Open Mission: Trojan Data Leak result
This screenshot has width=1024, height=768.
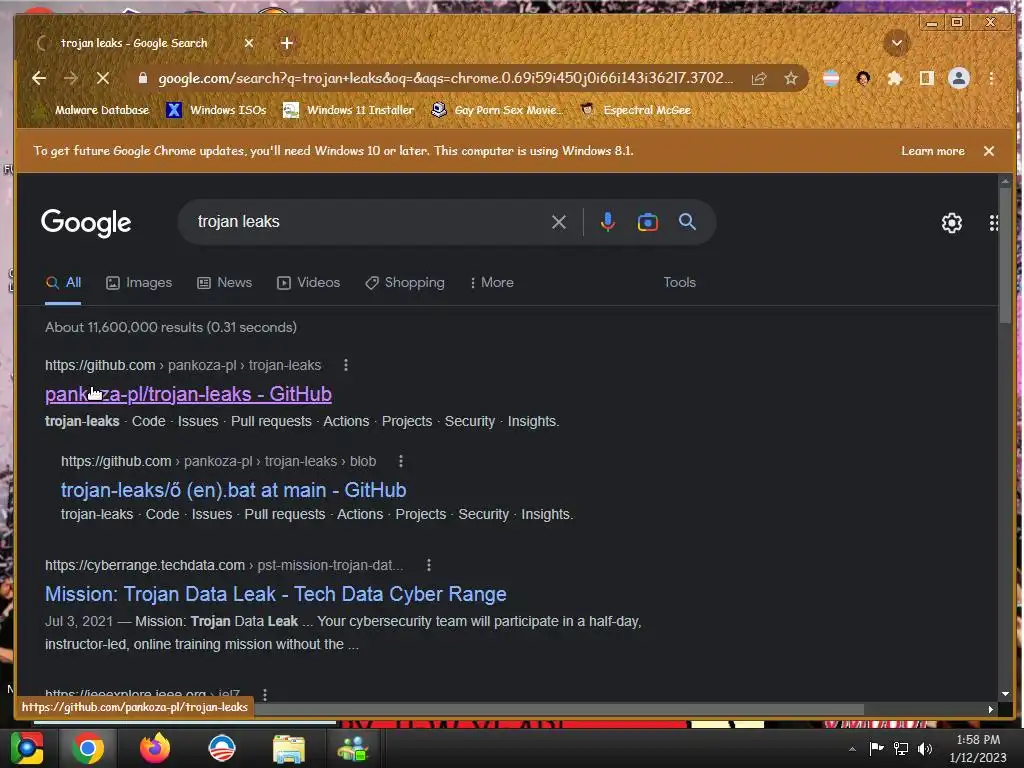pyautogui.click(x=276, y=594)
